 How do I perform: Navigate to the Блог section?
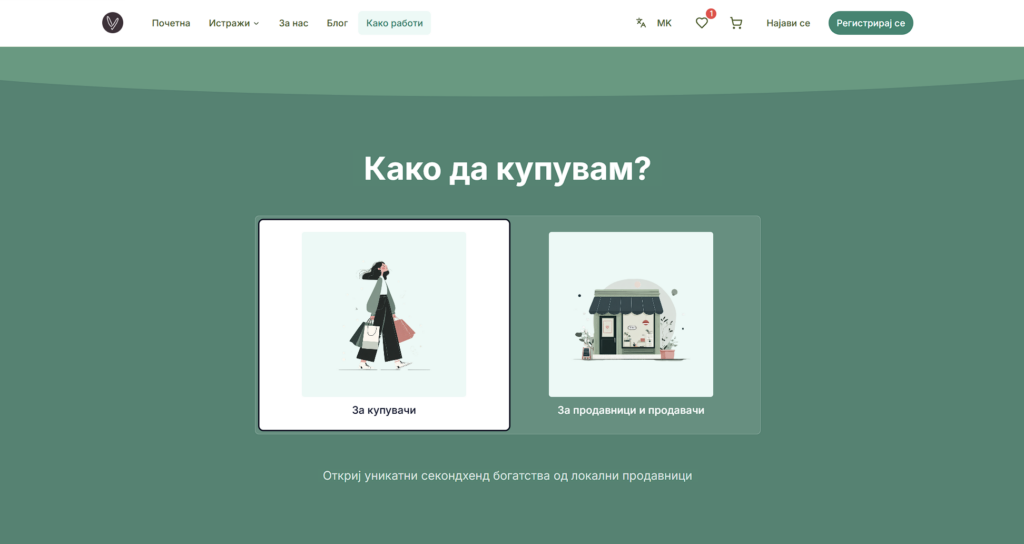click(x=337, y=23)
